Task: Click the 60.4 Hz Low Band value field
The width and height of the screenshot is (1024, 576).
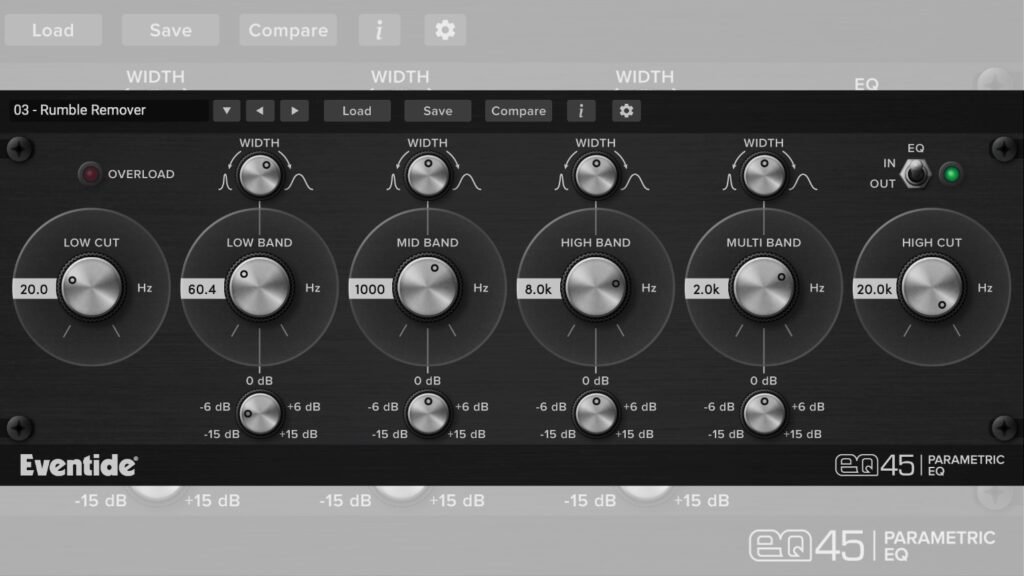Action: click(x=203, y=288)
